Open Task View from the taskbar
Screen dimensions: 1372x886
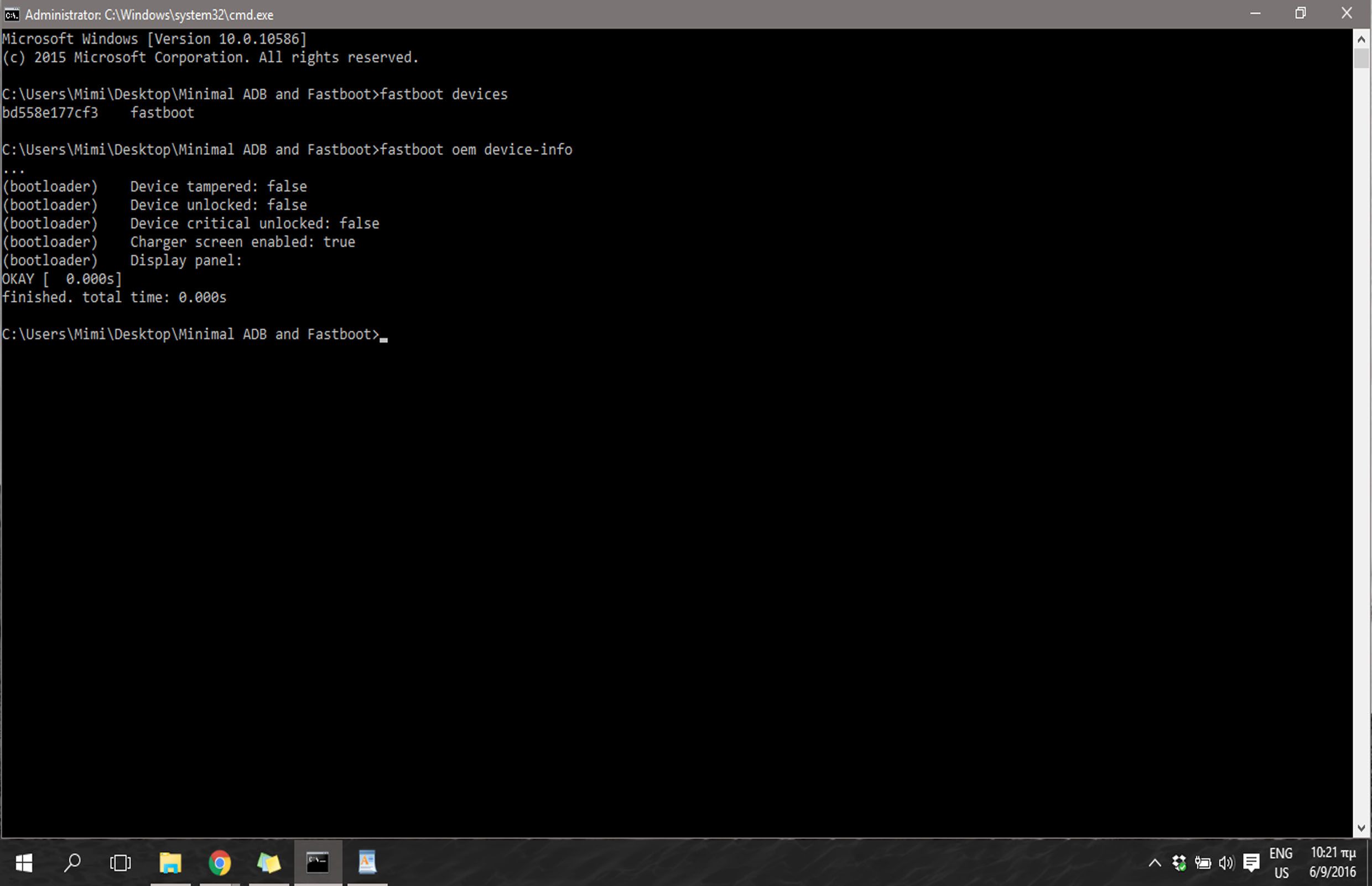[x=120, y=862]
